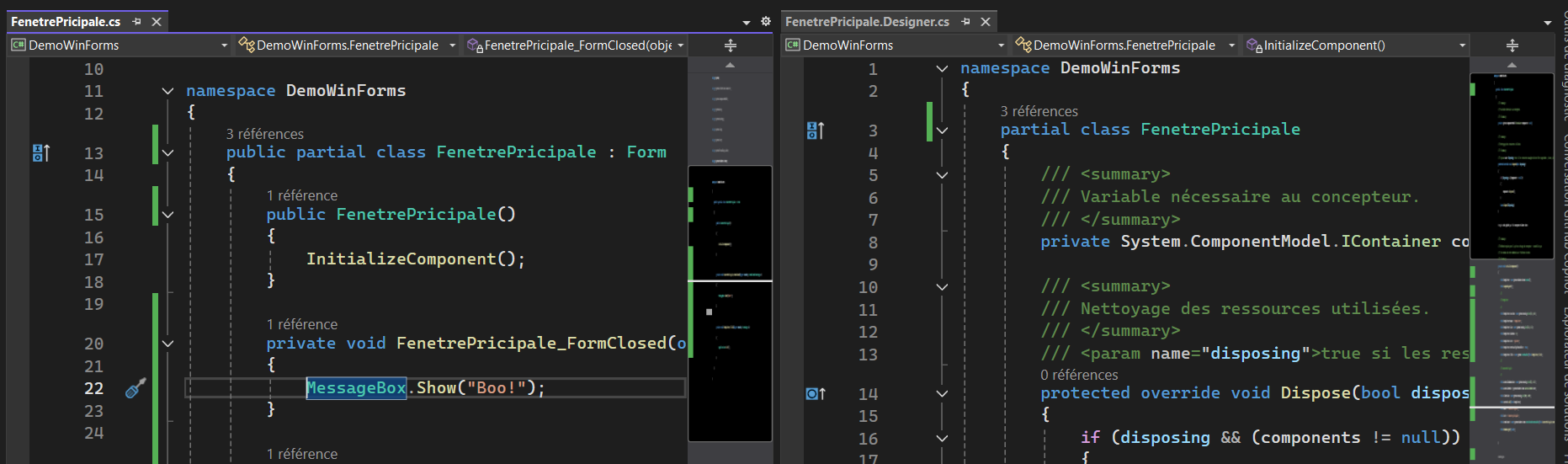Viewport: 1568px width, 464px height.
Task: Click 'System.ComponentModel.IContainer' on Designer line 8
Action: pyautogui.click(x=1281, y=242)
